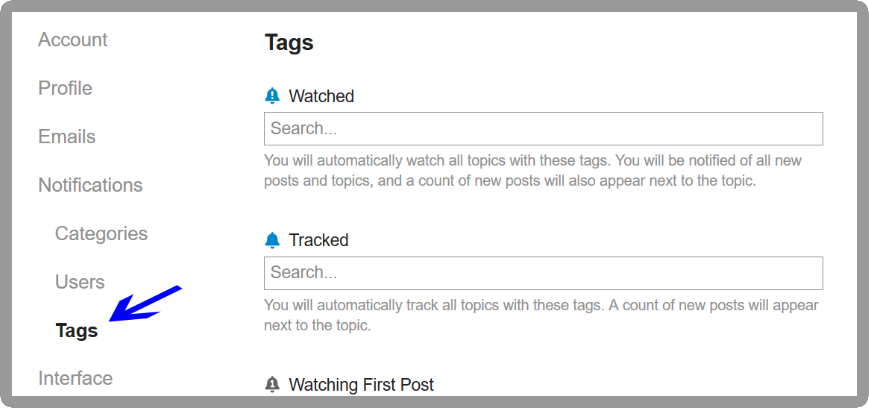Viewport: 869px width, 408px height.
Task: Open the Users notification sub-item
Action: tap(80, 282)
